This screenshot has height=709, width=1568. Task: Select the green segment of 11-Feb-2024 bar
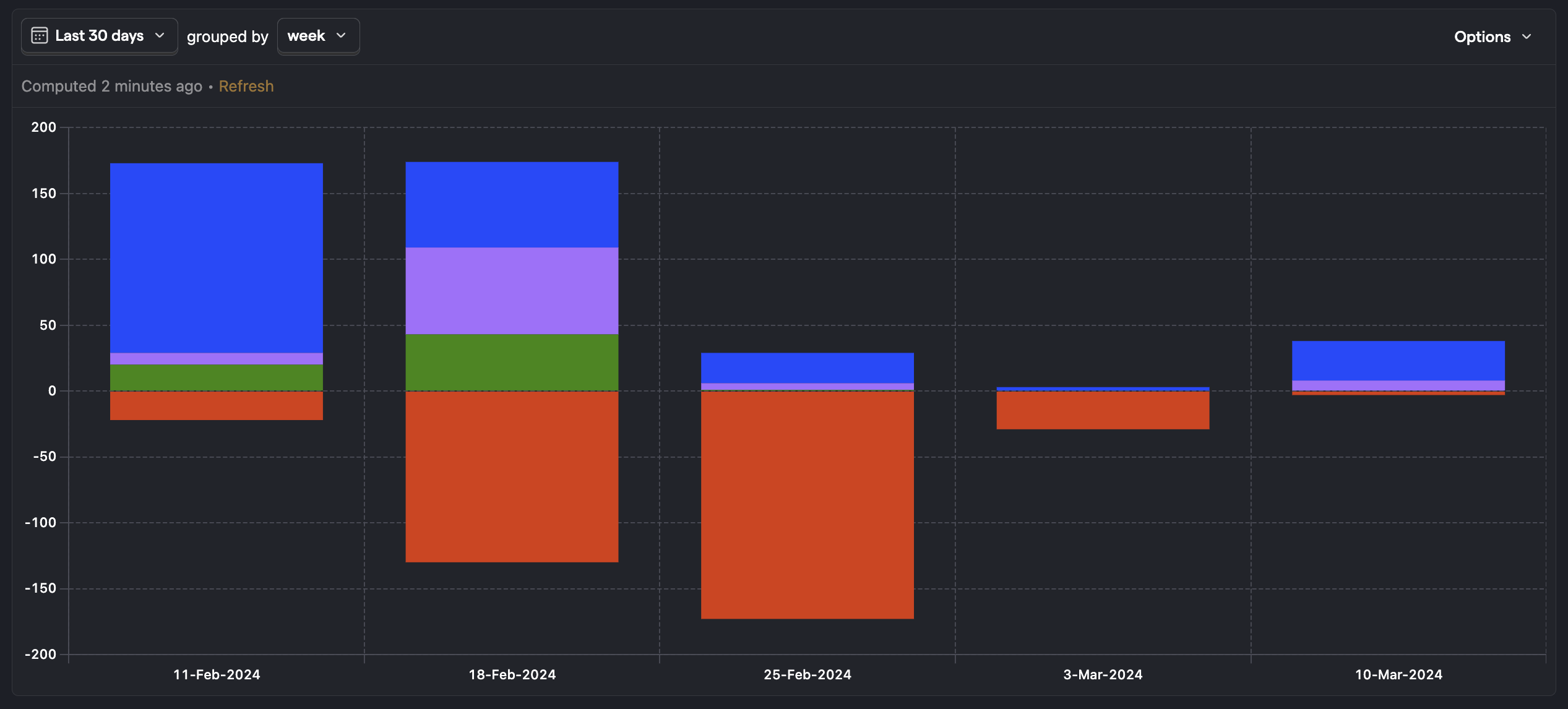pos(217,377)
